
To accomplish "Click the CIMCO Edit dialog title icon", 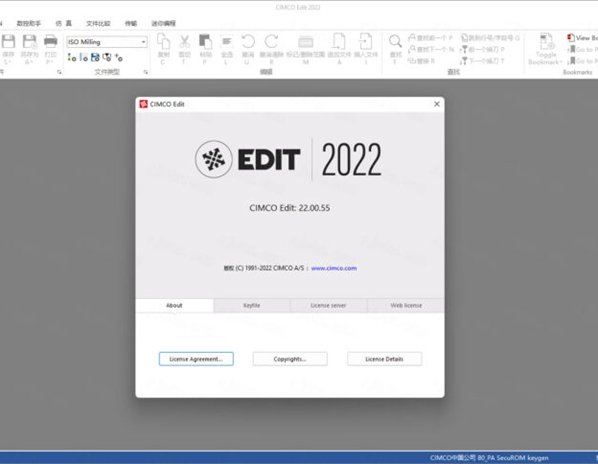I will point(143,104).
